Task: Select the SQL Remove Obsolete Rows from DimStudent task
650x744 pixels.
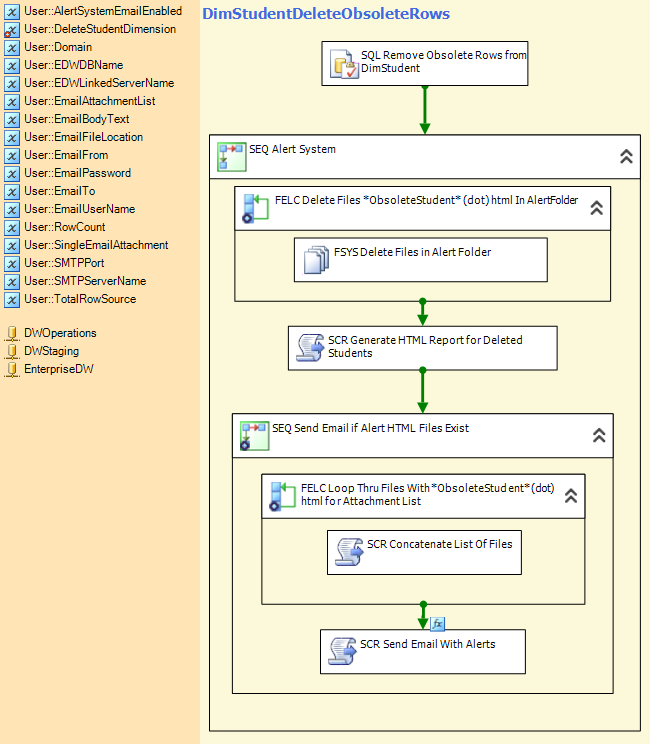Action: 425,64
